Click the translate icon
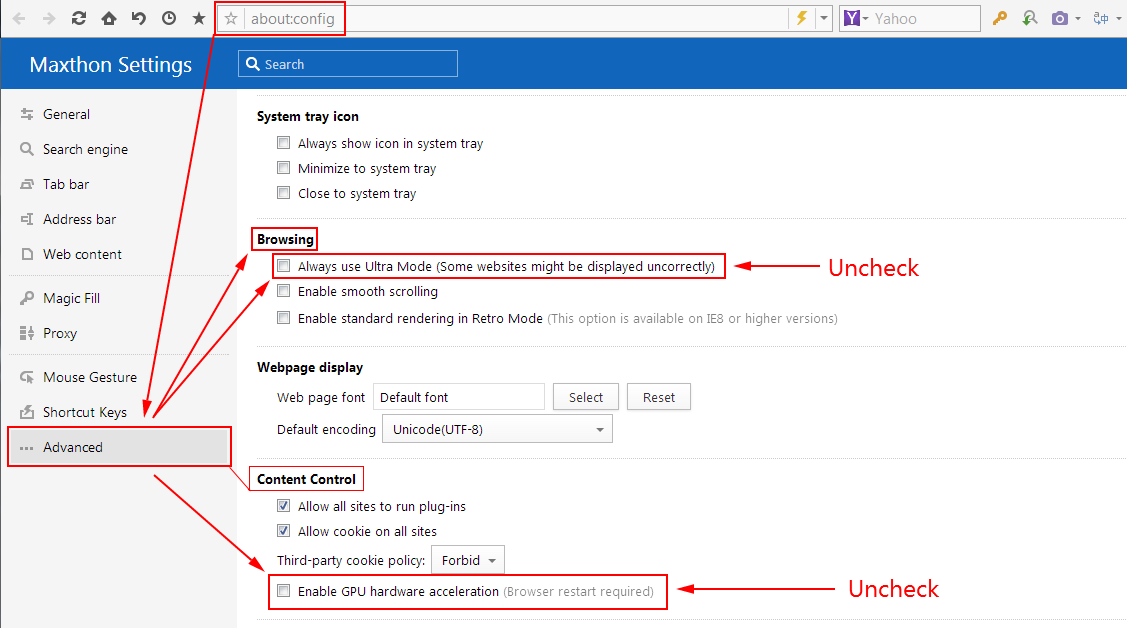Viewport: 1127px width, 628px height. pyautogui.click(x=1100, y=19)
